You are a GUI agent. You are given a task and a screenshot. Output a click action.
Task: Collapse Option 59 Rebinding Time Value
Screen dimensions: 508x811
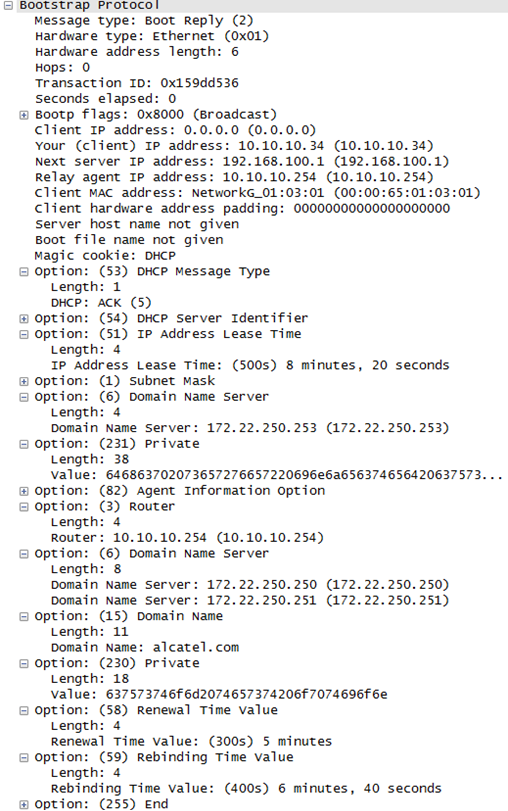(x=24, y=758)
